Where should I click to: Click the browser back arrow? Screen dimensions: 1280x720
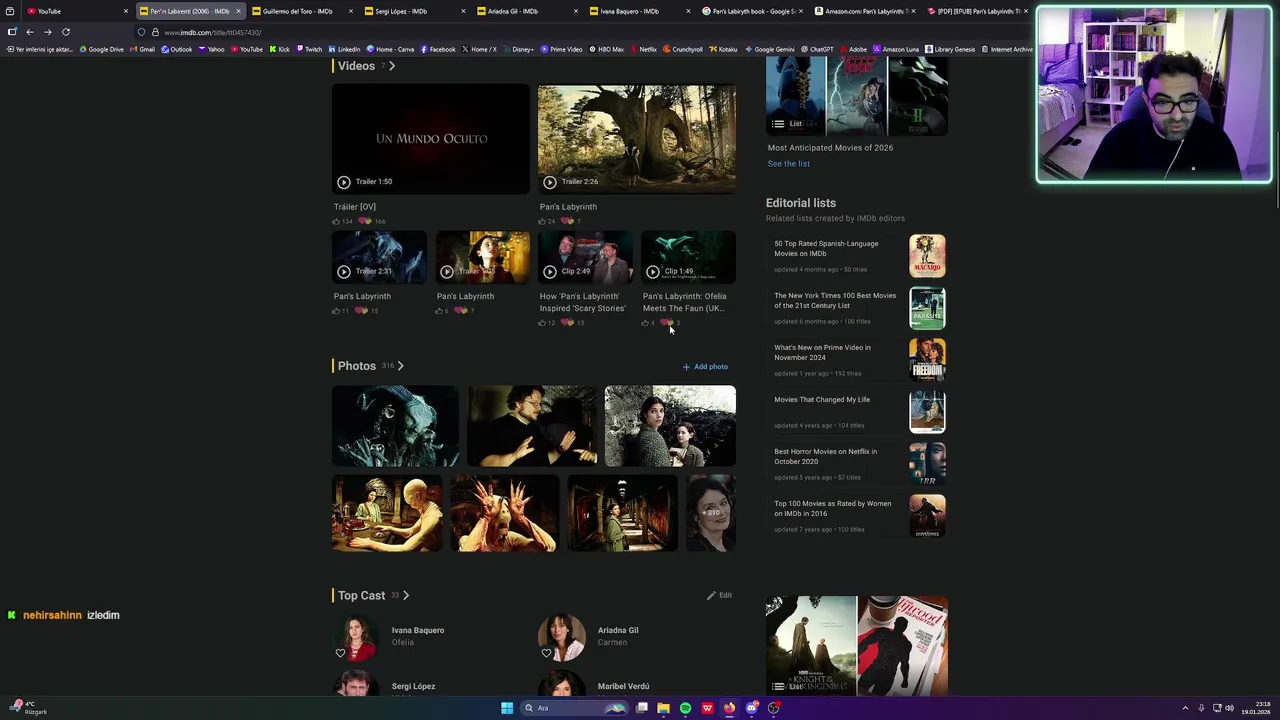point(29,32)
